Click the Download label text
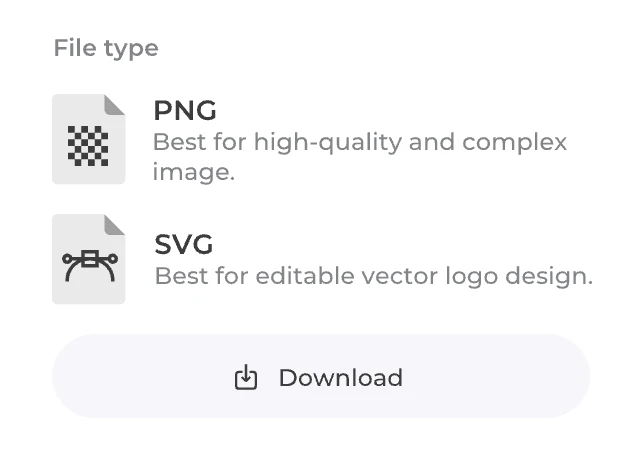Image resolution: width=640 pixels, height=468 pixels. coord(340,378)
